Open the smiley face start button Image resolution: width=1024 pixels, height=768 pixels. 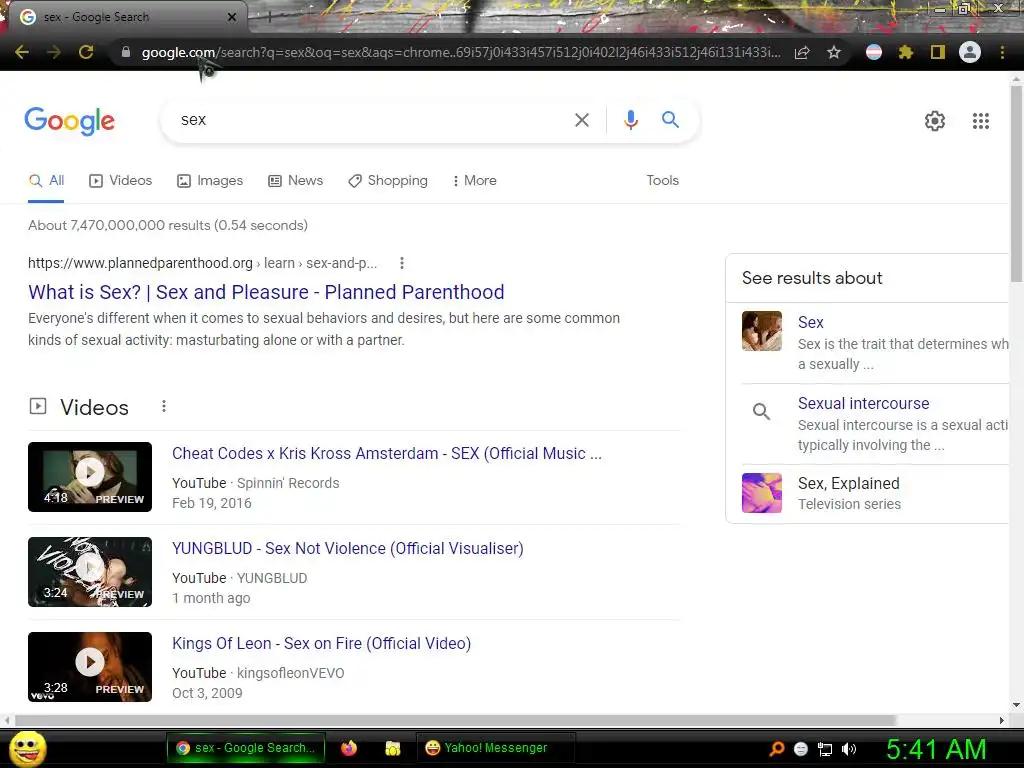click(x=27, y=748)
